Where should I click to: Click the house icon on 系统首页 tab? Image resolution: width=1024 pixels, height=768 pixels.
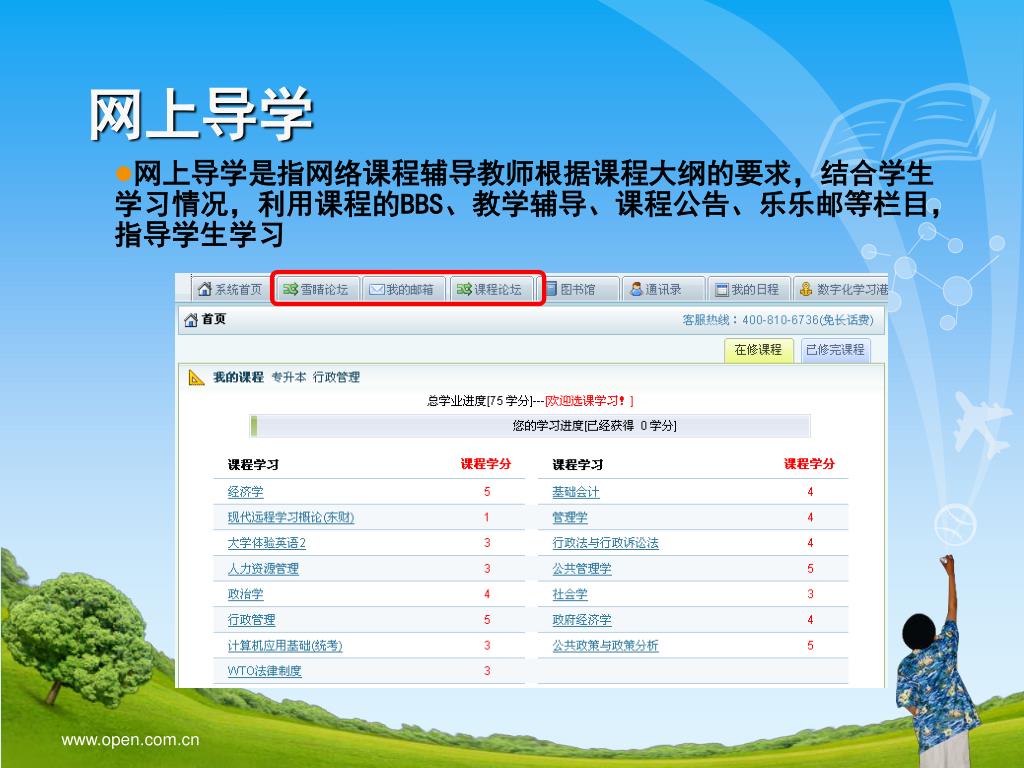tap(204, 289)
